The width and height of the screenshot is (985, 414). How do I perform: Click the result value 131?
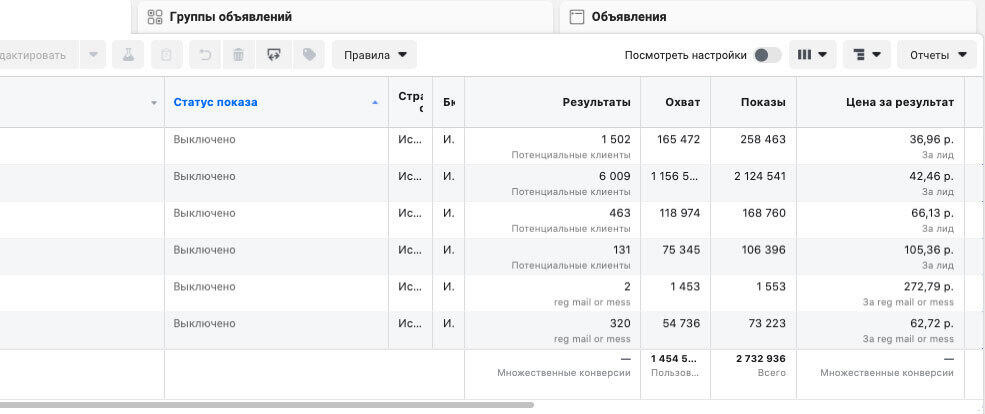621,250
